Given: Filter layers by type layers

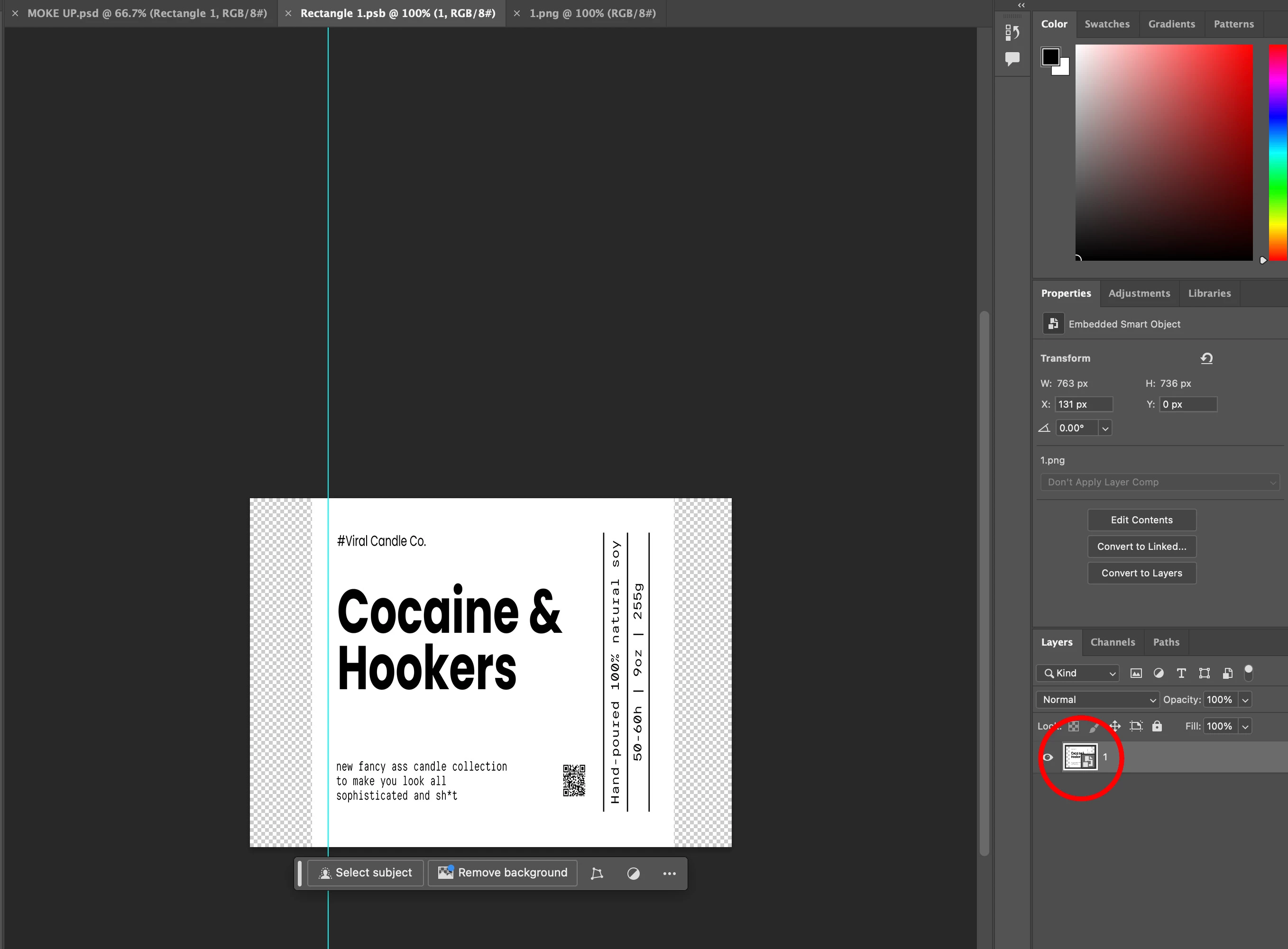Looking at the screenshot, I should 1181,673.
